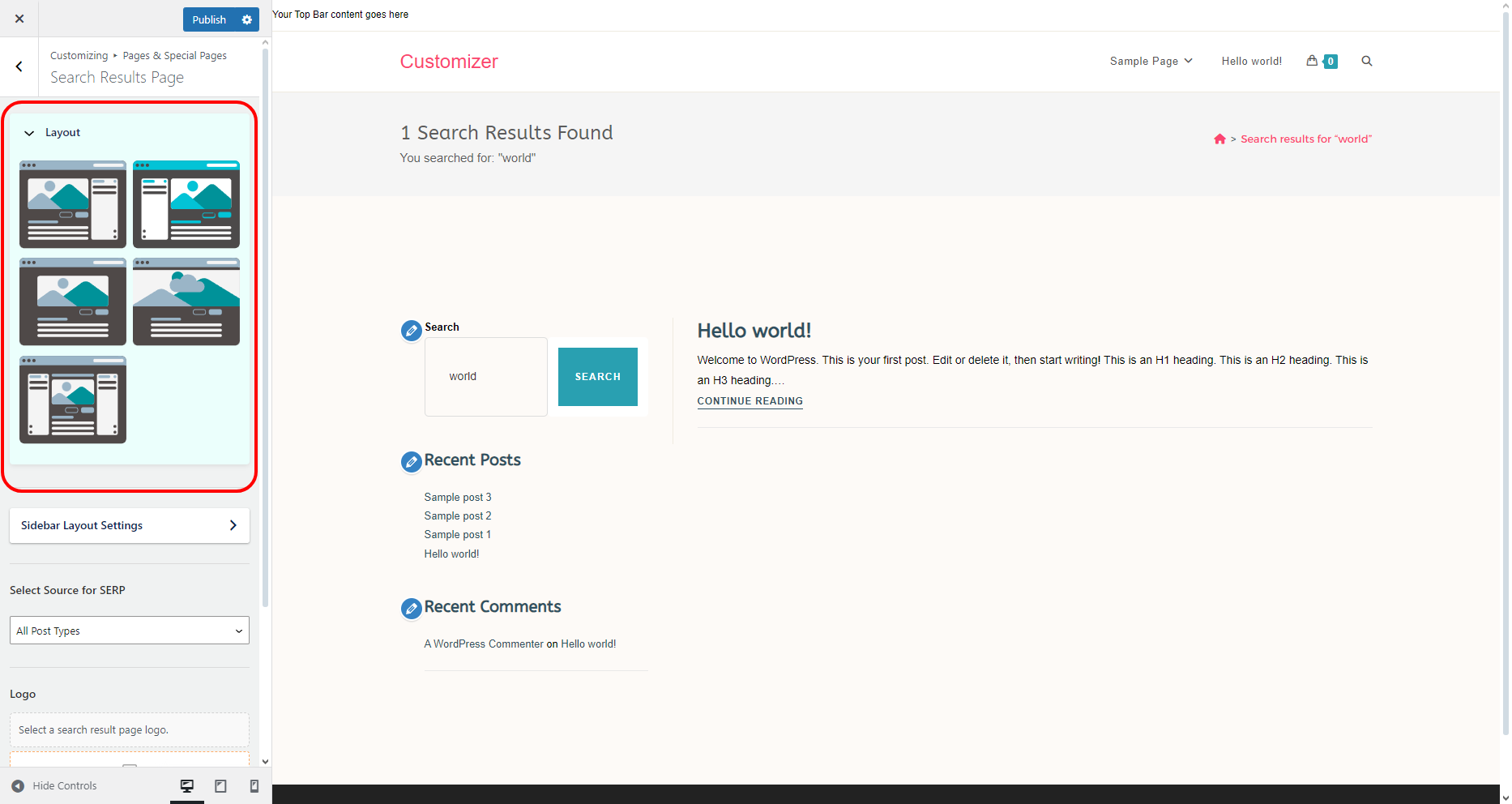Click Select Source for SERP label

point(67,590)
